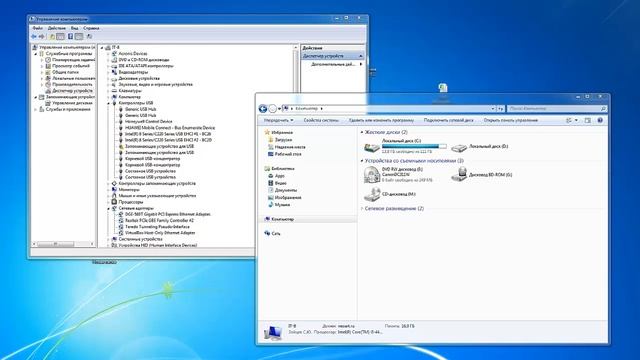The height and width of the screenshot is (360, 640).
Task: Open the Музыка library in sidebar
Action: (279, 205)
